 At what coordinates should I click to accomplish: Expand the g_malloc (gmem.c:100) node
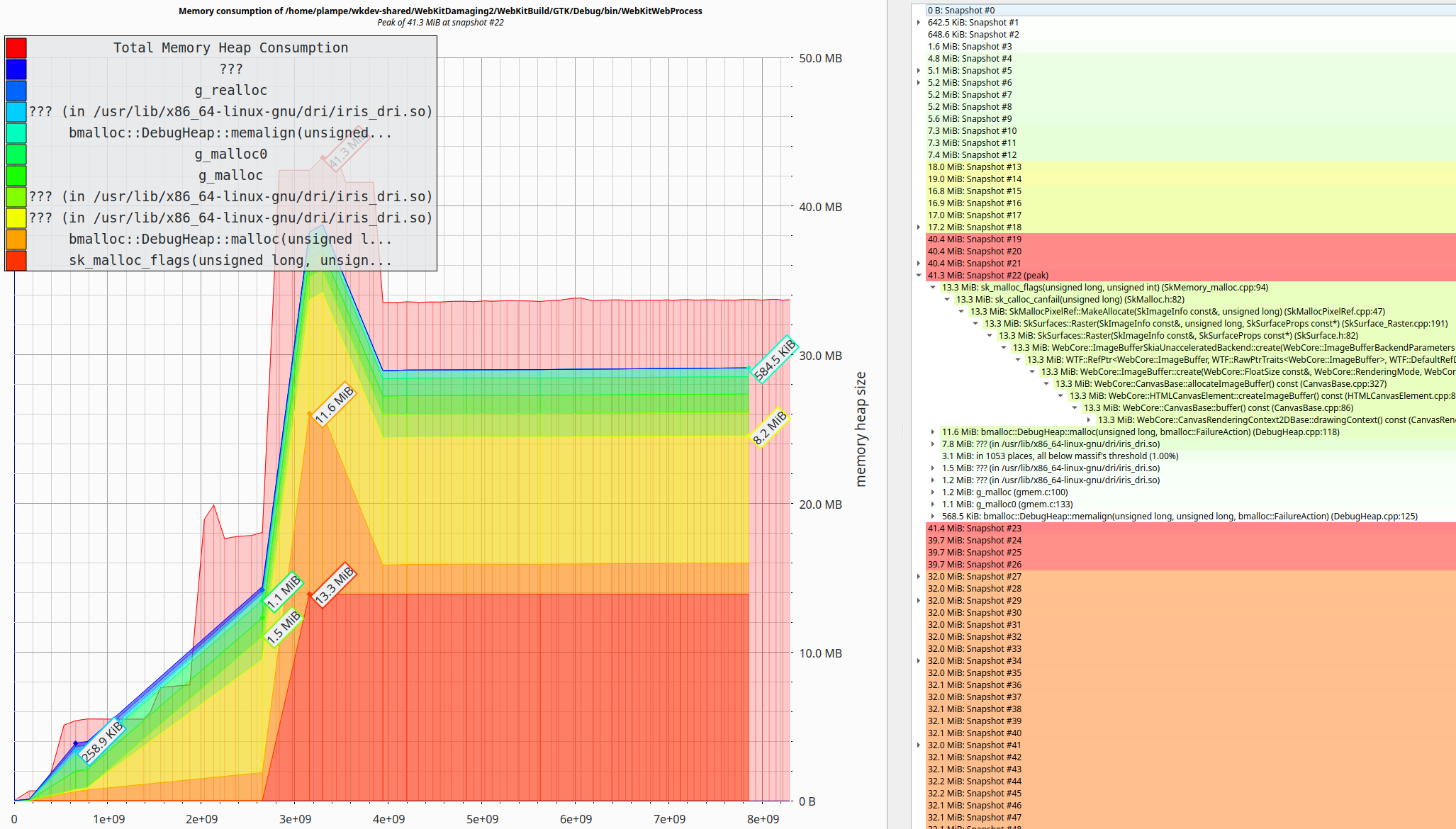[x=933, y=492]
